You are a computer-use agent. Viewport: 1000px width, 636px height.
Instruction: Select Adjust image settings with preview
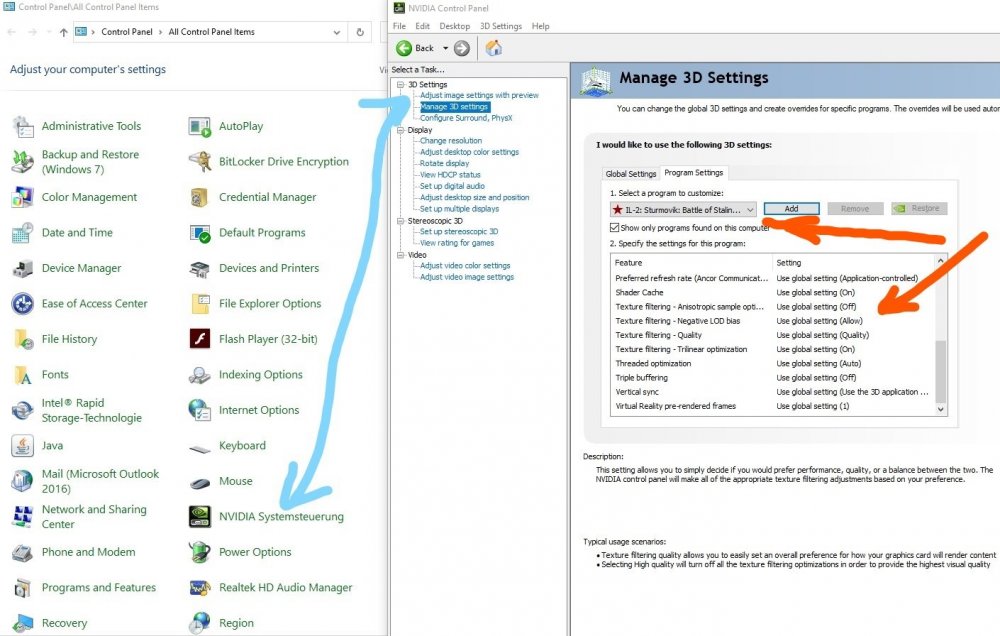coord(479,95)
